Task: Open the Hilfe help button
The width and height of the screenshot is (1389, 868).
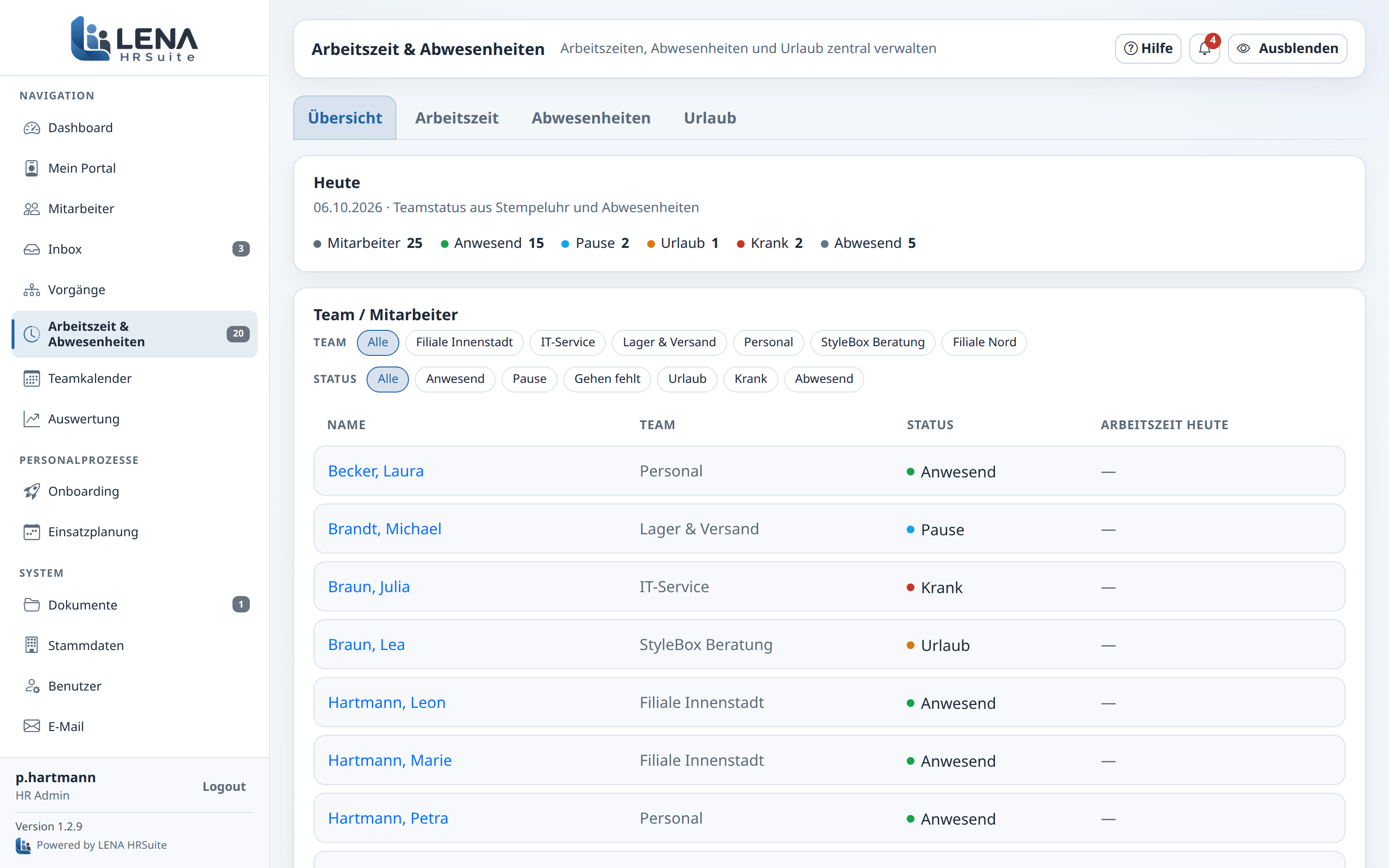Action: point(1148,48)
